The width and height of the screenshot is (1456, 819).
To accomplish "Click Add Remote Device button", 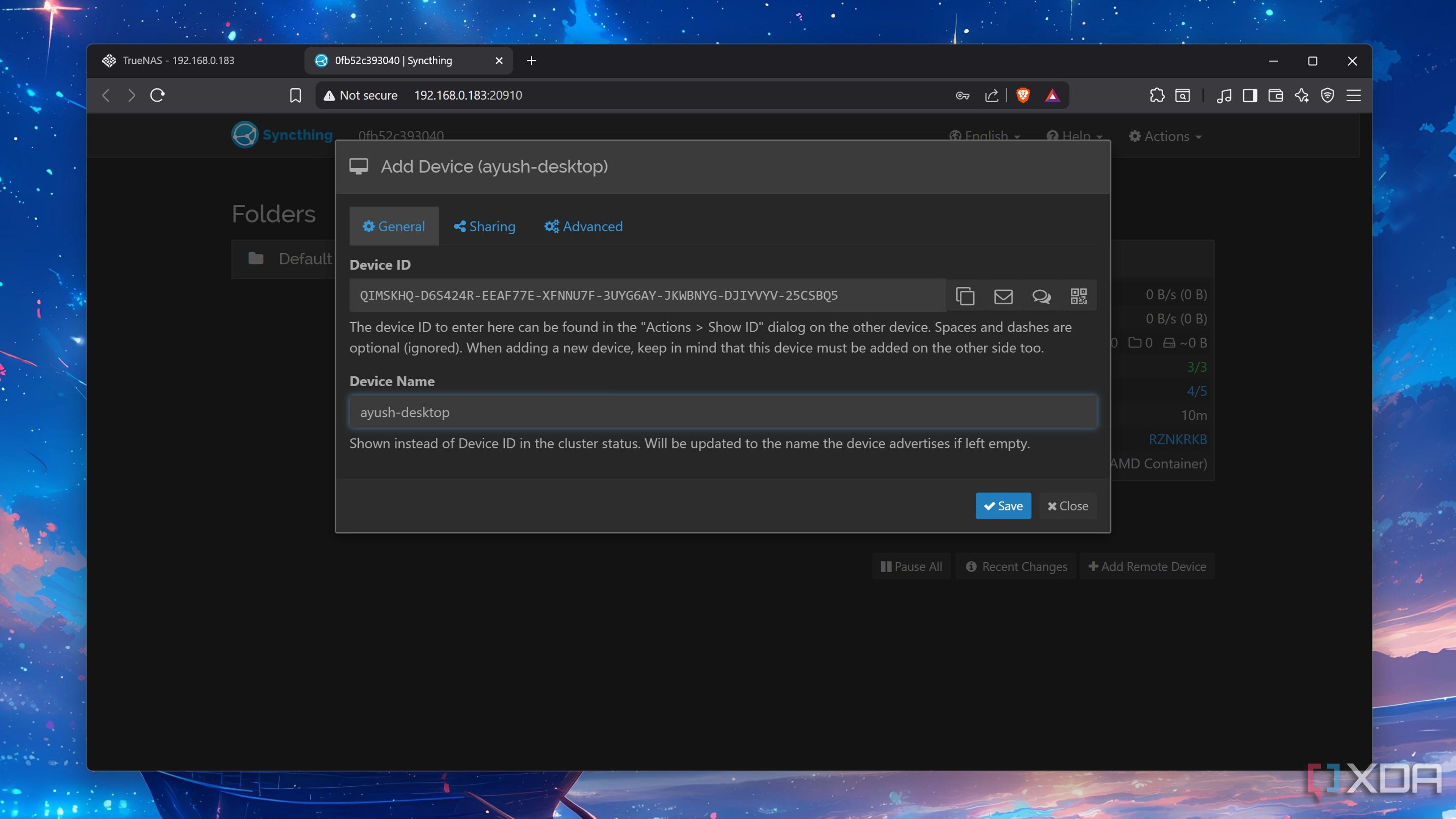I will pyautogui.click(x=1147, y=566).
